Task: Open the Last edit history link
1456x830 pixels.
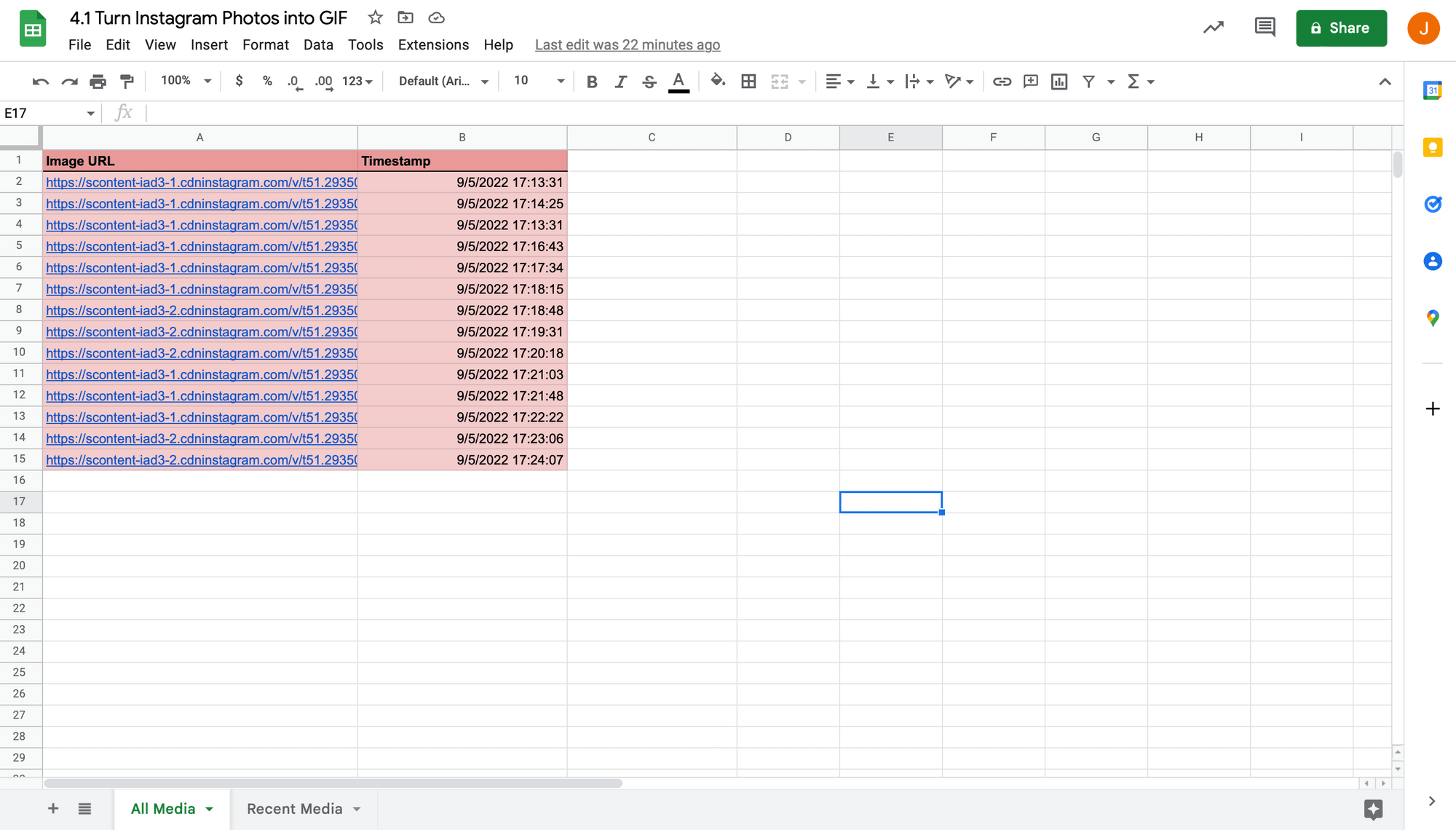Action: tap(627, 44)
